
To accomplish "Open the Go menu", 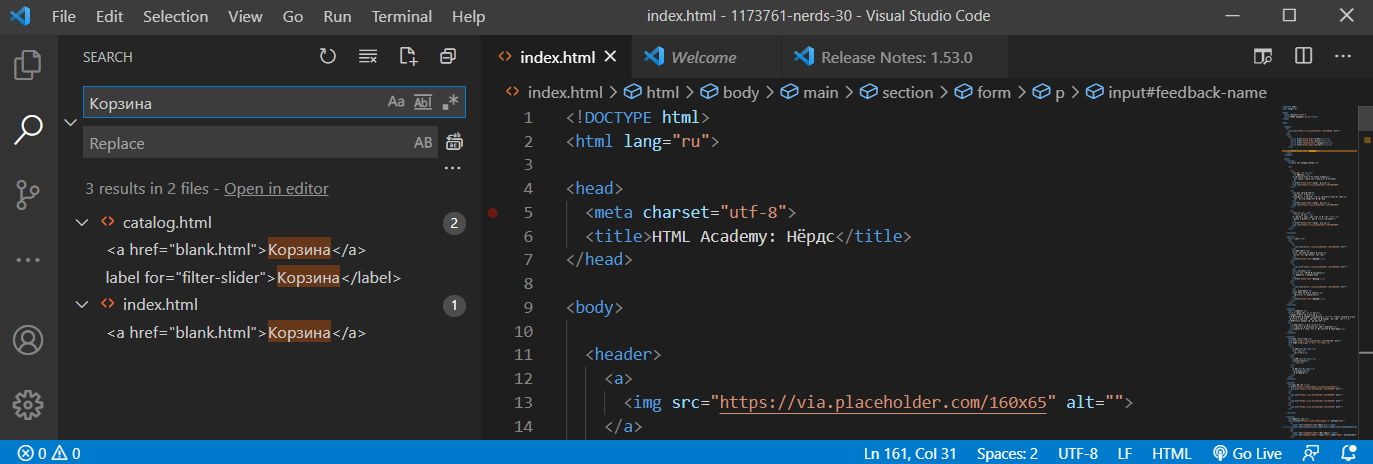I will [x=293, y=16].
